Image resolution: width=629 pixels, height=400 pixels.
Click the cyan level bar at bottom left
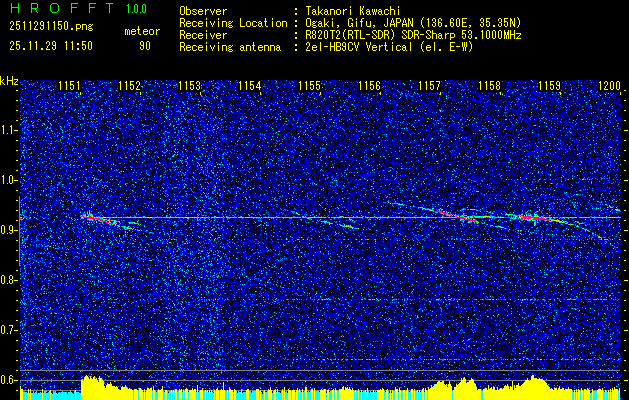(x=51, y=395)
